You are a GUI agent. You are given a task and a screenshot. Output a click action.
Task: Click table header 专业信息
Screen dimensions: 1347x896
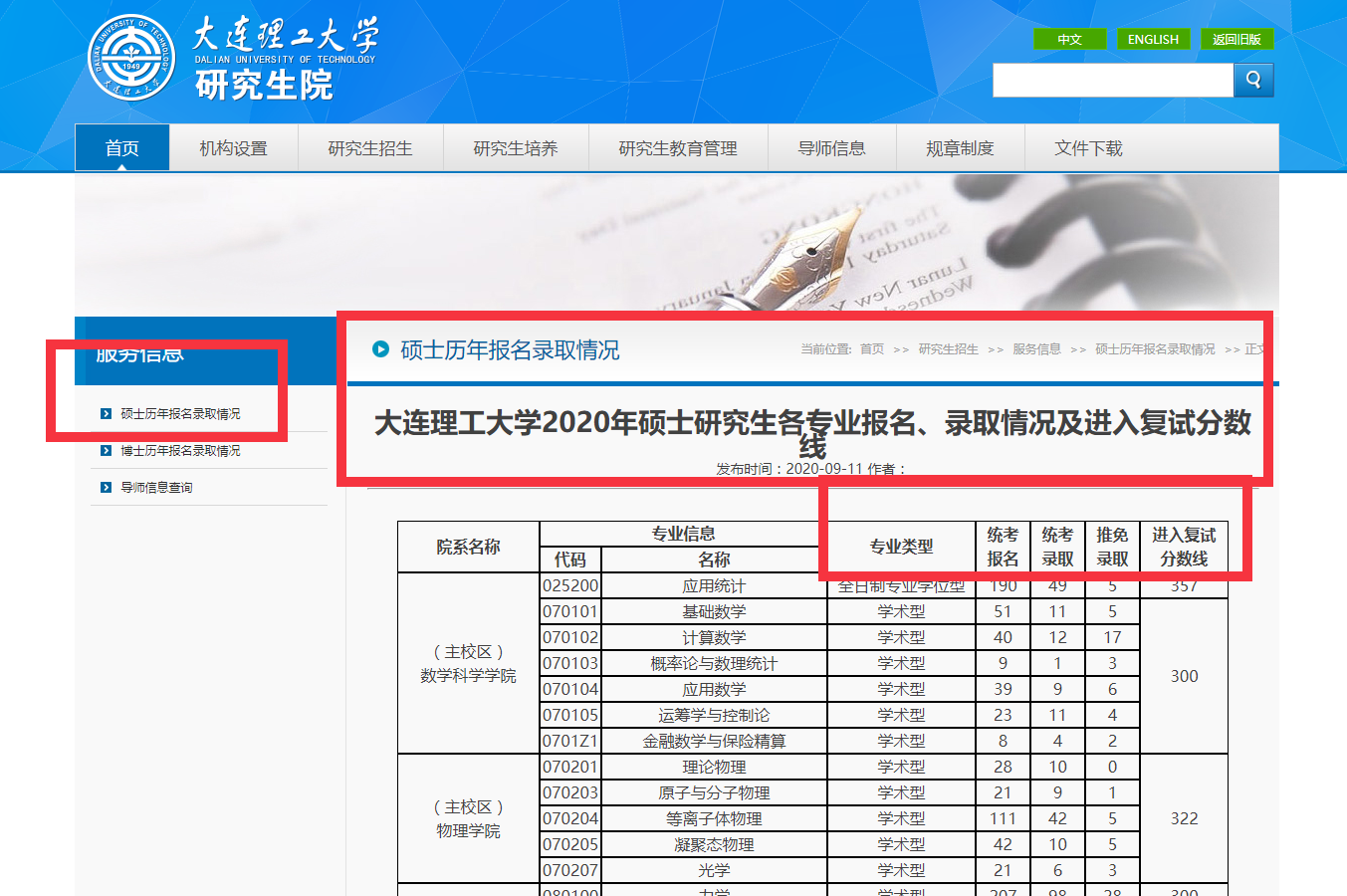click(x=683, y=534)
